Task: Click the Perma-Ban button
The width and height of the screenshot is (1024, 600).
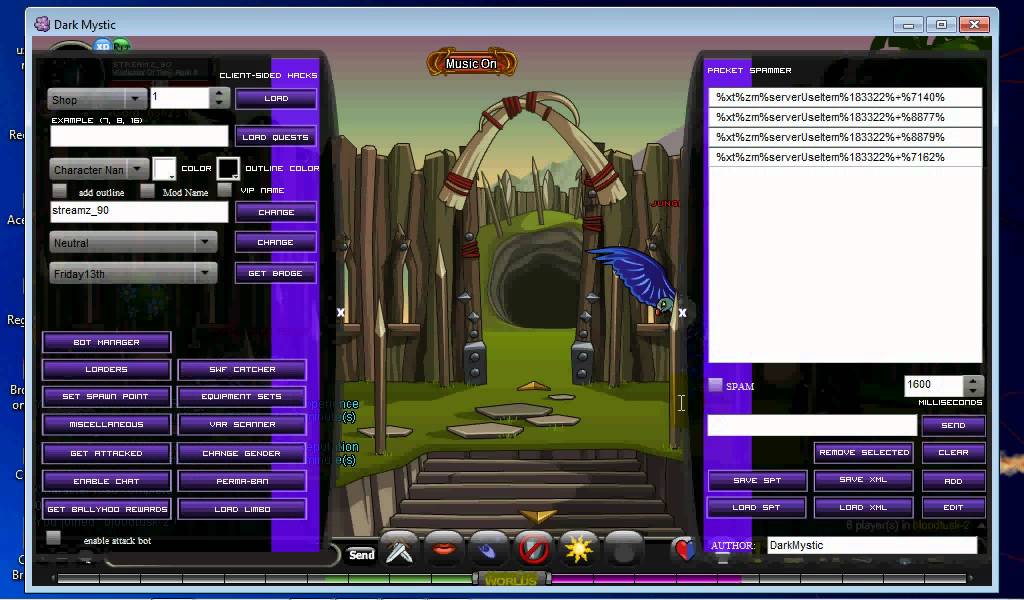Action: (242, 481)
